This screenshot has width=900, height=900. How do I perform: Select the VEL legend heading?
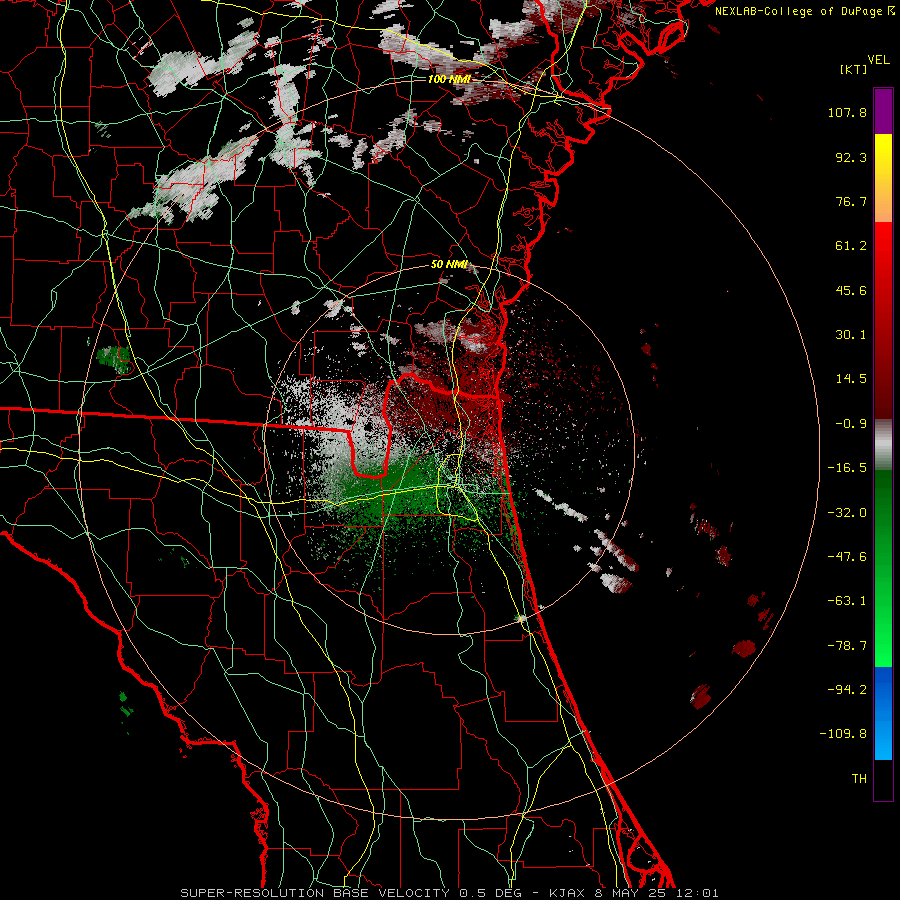(x=878, y=59)
